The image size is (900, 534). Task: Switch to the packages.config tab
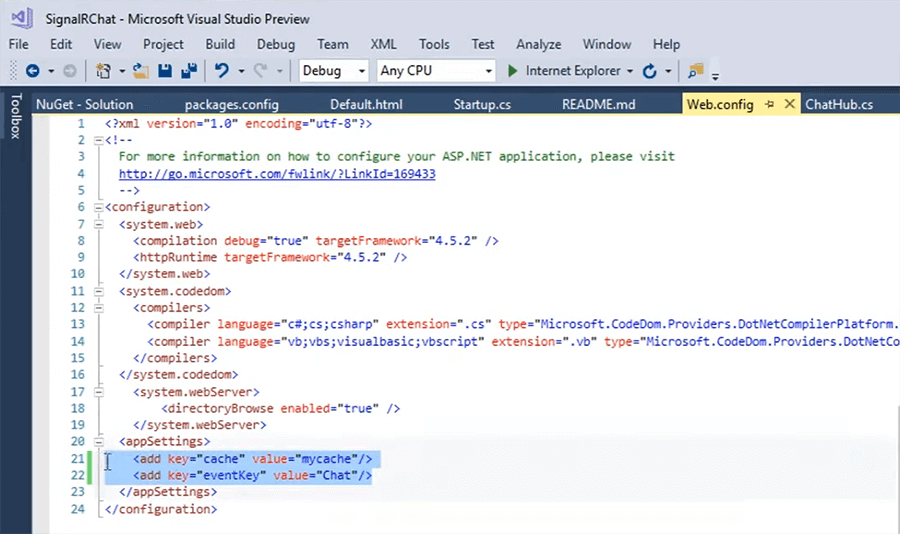tap(231, 105)
